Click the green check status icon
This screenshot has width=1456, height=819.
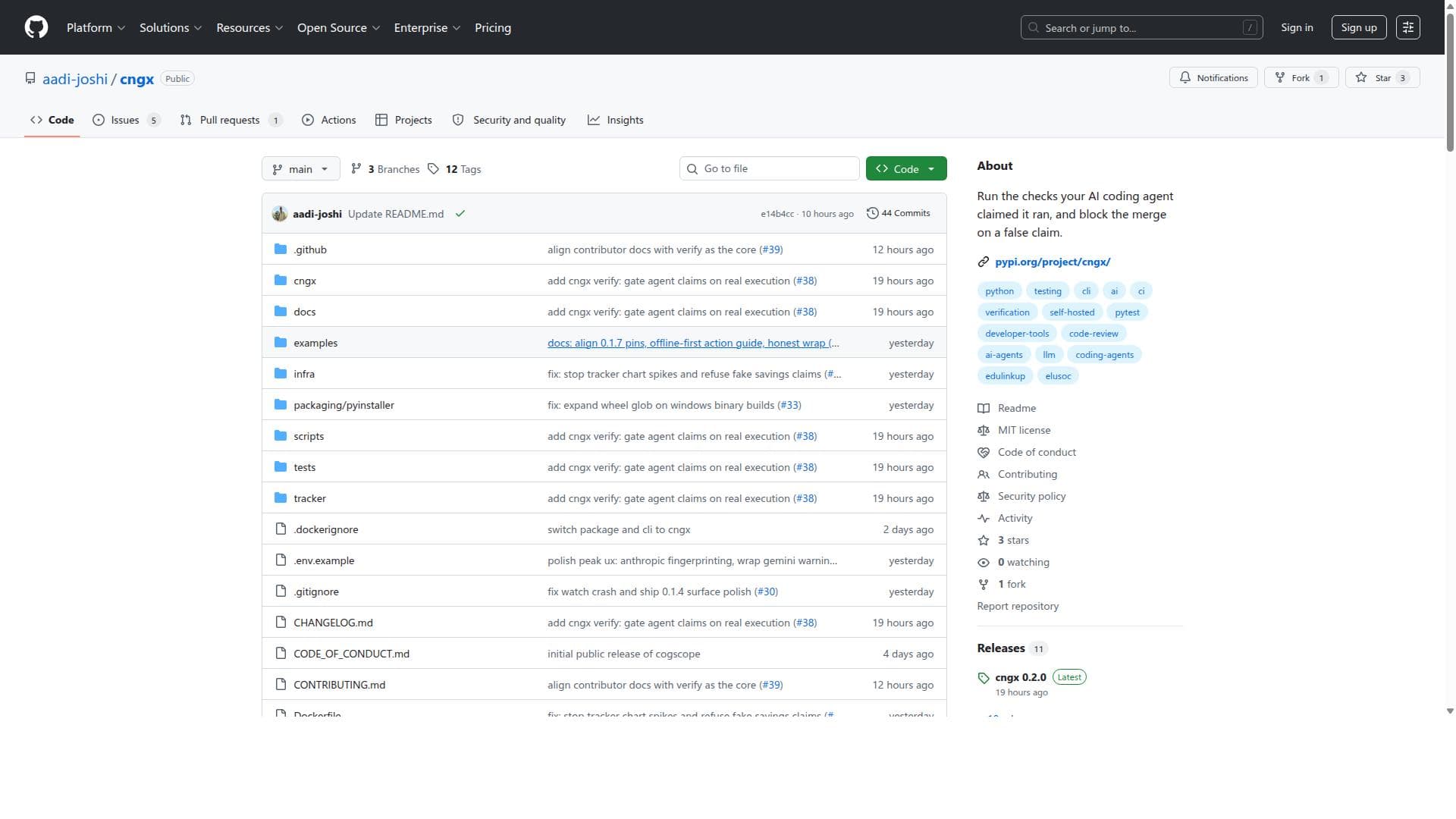tap(460, 214)
